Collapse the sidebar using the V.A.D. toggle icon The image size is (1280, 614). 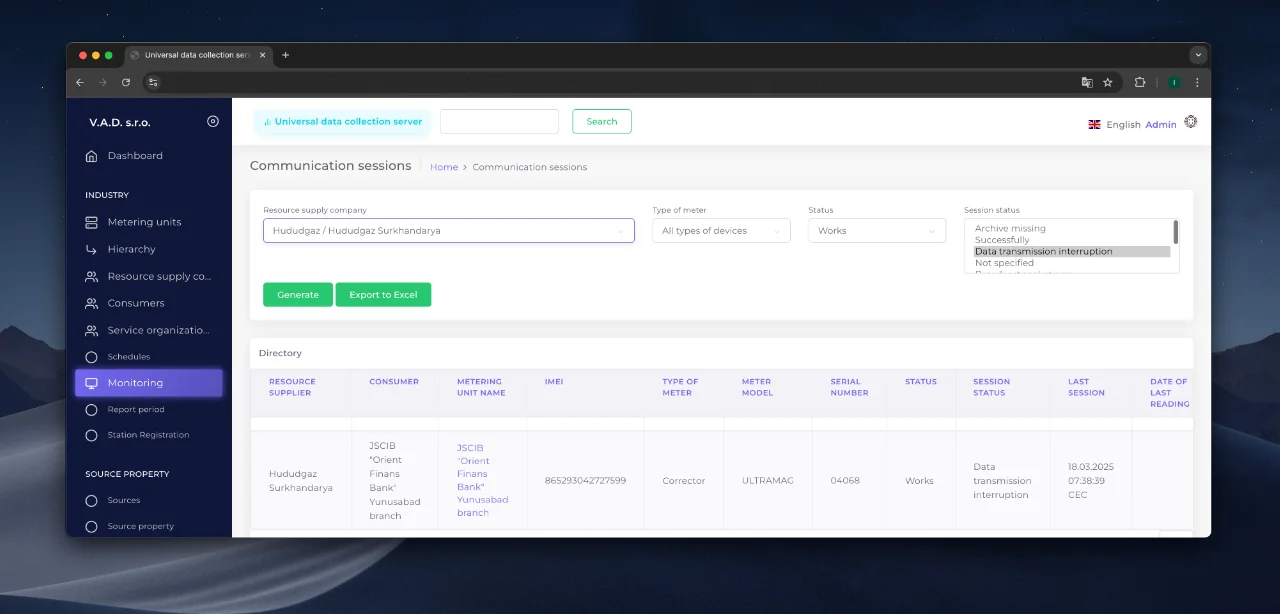pyautogui.click(x=213, y=121)
